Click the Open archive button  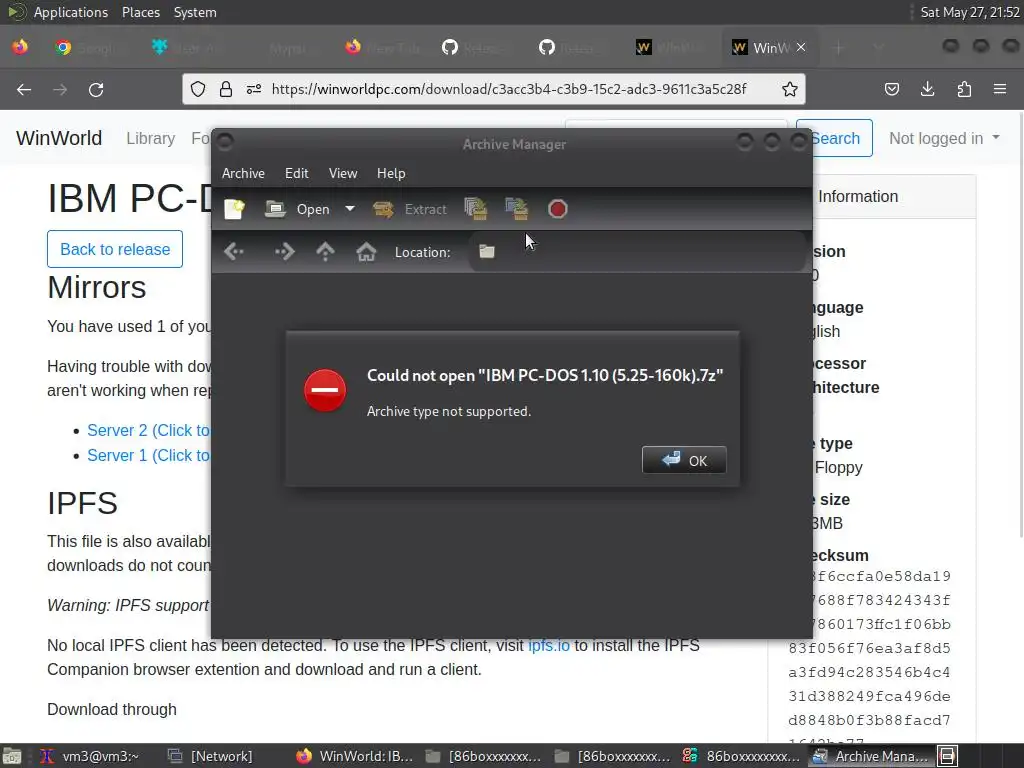tap(297, 209)
